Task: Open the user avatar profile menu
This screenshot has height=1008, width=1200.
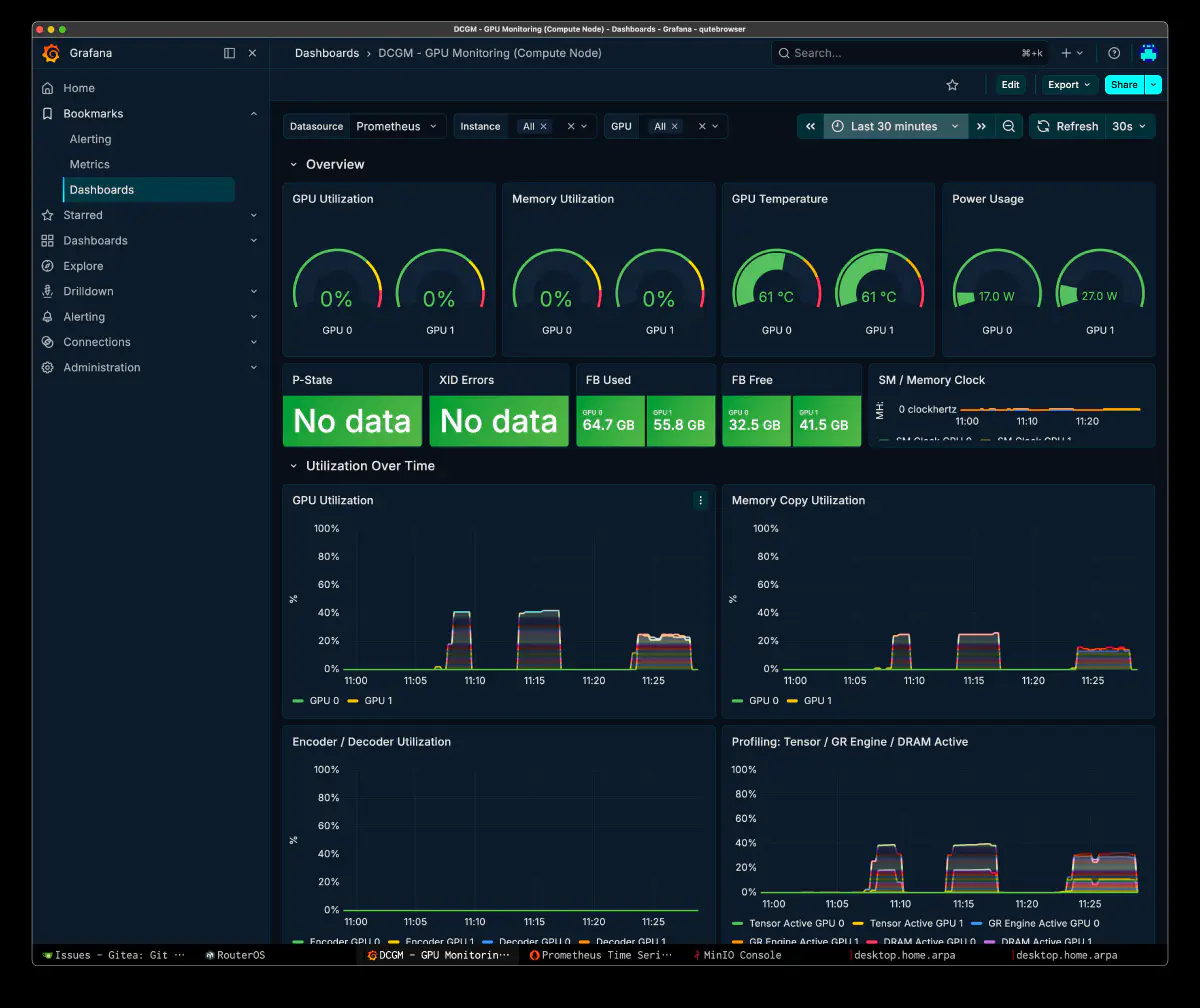Action: (x=1148, y=53)
